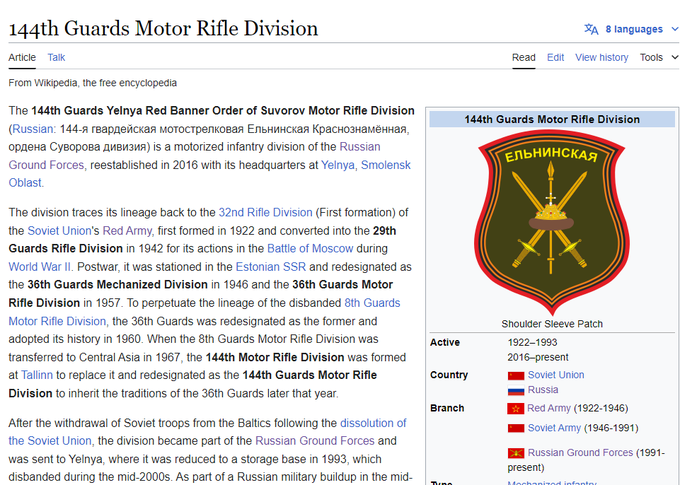Viewport: 680px width, 485px height.
Task: Open the Soviet Army link in infobox
Action: pos(554,428)
